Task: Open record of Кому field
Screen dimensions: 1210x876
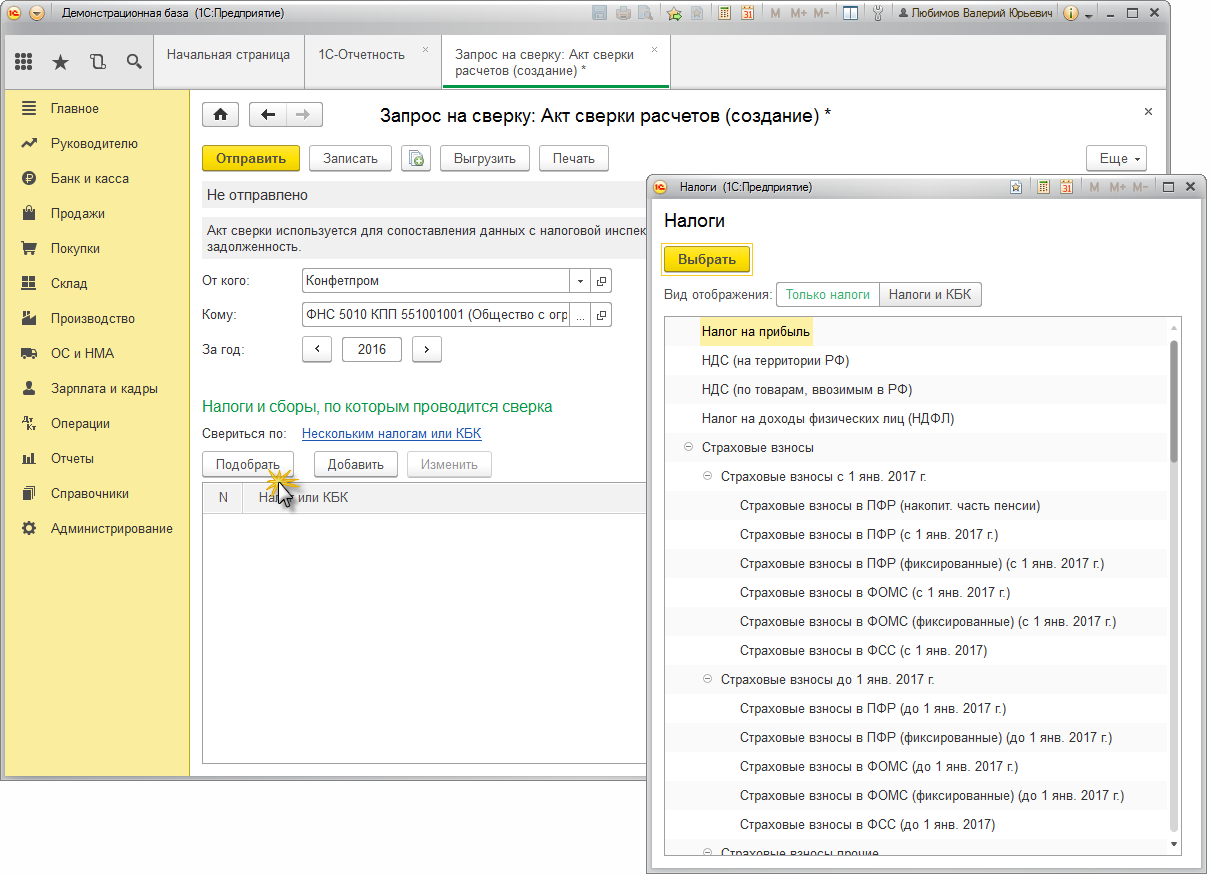Action: coord(601,315)
